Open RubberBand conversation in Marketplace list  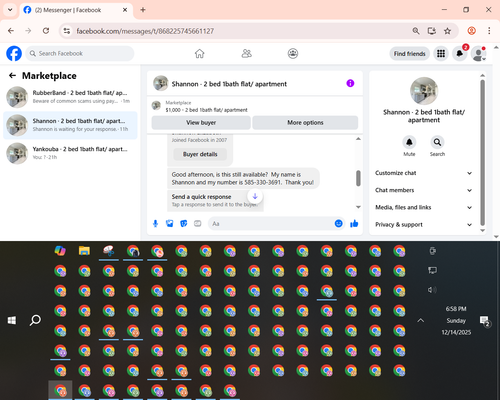click(70, 97)
